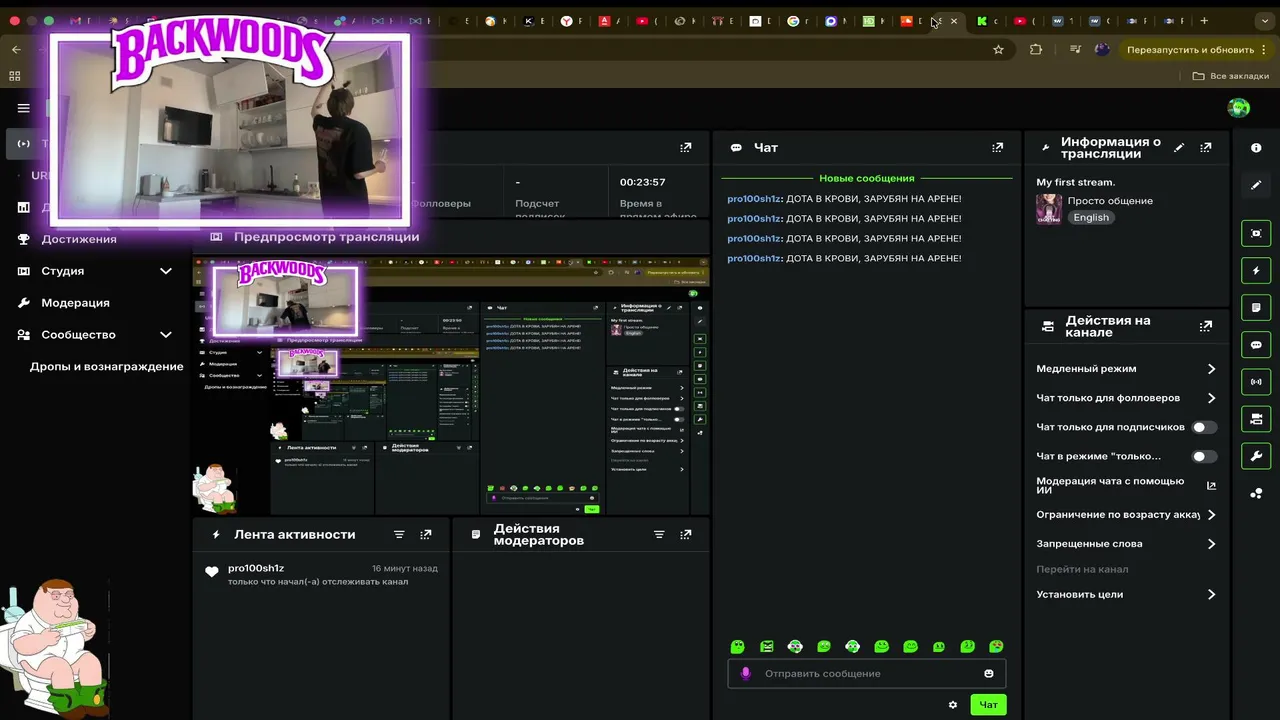Open the info icon in right sidebar
This screenshot has height=720, width=1280.
point(1256,148)
